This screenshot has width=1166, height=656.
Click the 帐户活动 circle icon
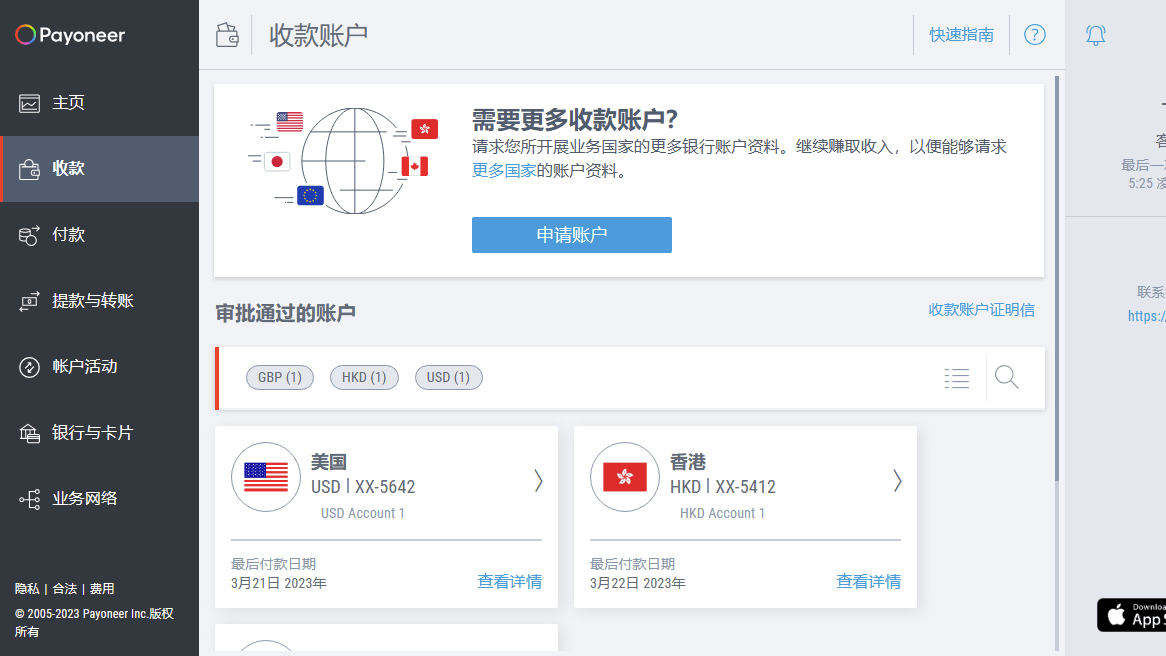pos(30,367)
